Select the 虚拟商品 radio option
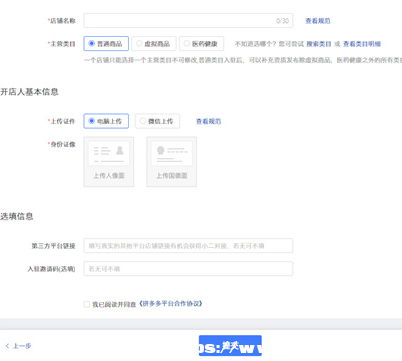 (x=154, y=44)
